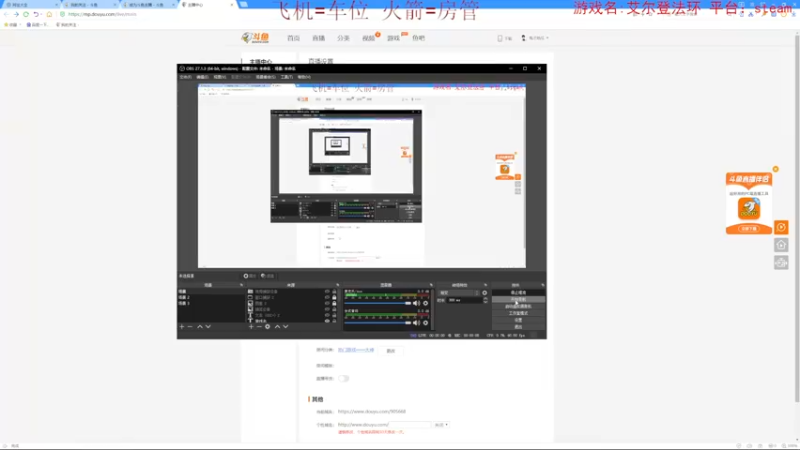Open the 热门游戏 category link

tap(356, 350)
